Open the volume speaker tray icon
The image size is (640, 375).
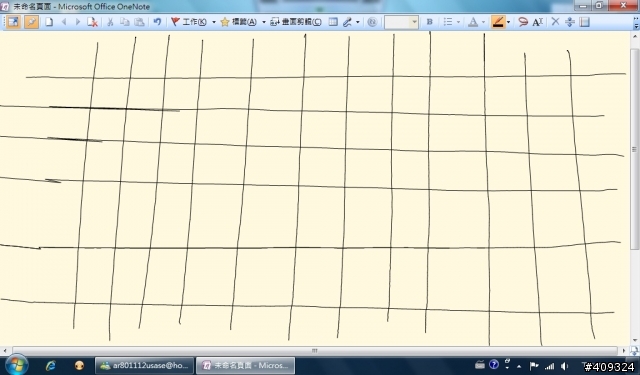[564, 366]
